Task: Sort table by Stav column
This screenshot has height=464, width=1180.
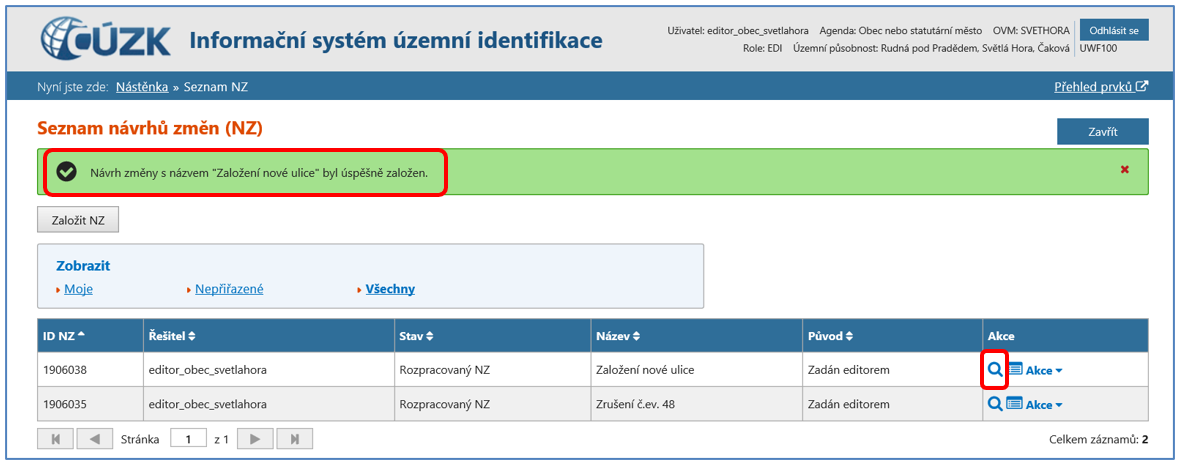Action: (x=416, y=335)
